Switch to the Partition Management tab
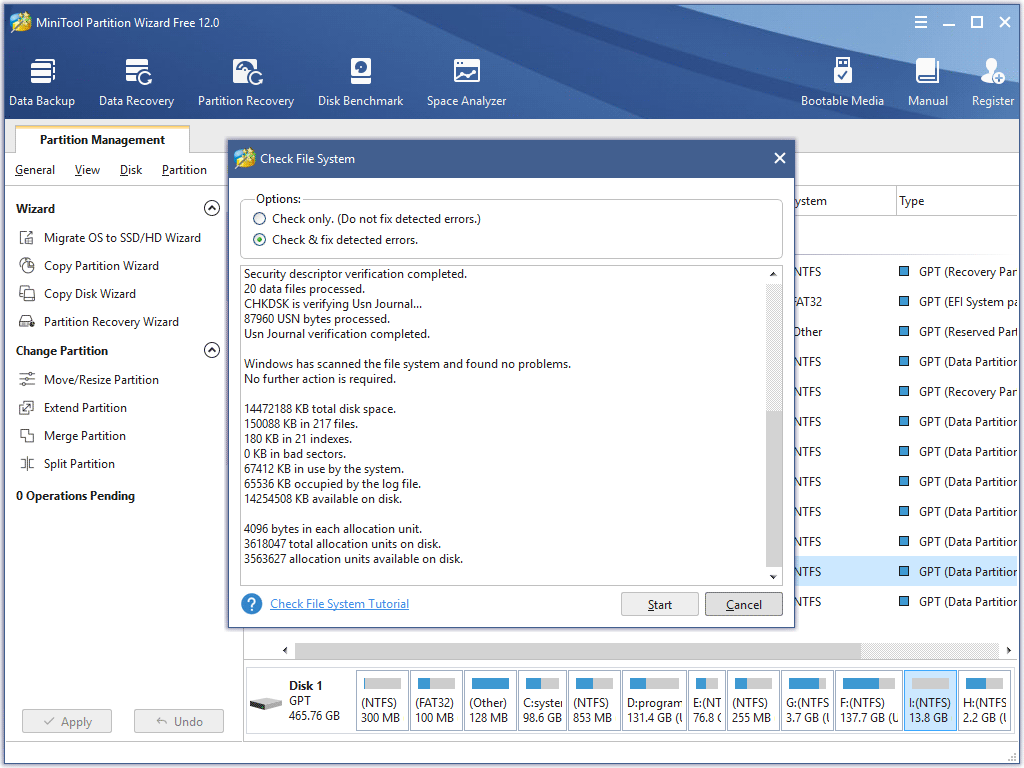The width and height of the screenshot is (1024, 768). (101, 139)
